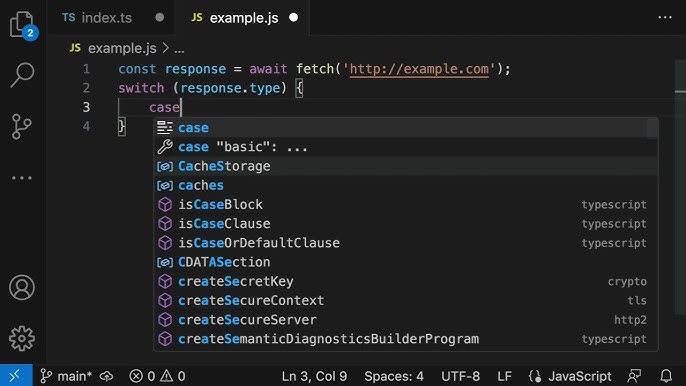
Task: Click the main* branch status item
Action: pyautogui.click(x=66, y=376)
